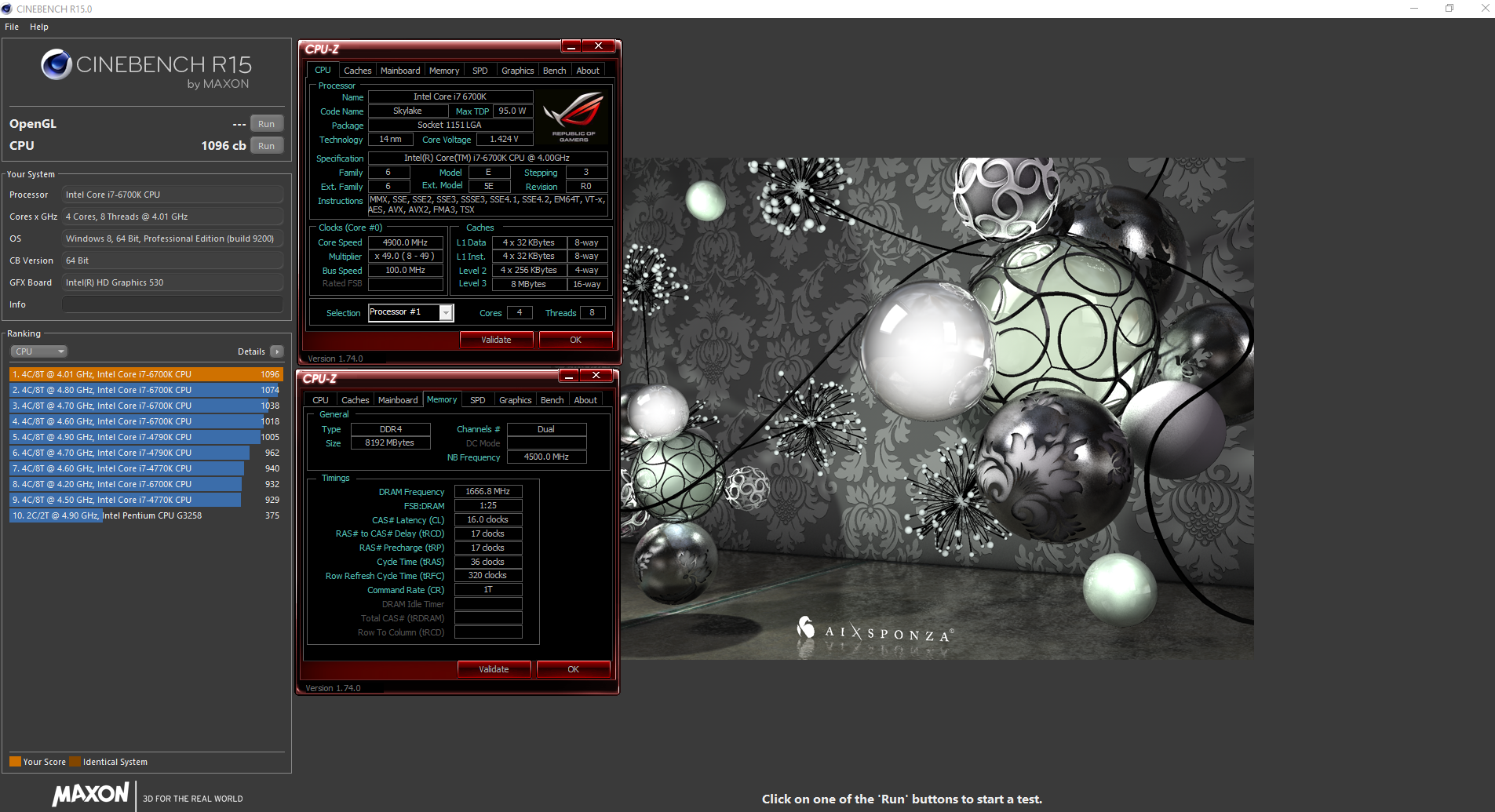This screenshot has height=812, width=1495.
Task: Close the upper CPU-Z window
Action: (x=599, y=46)
